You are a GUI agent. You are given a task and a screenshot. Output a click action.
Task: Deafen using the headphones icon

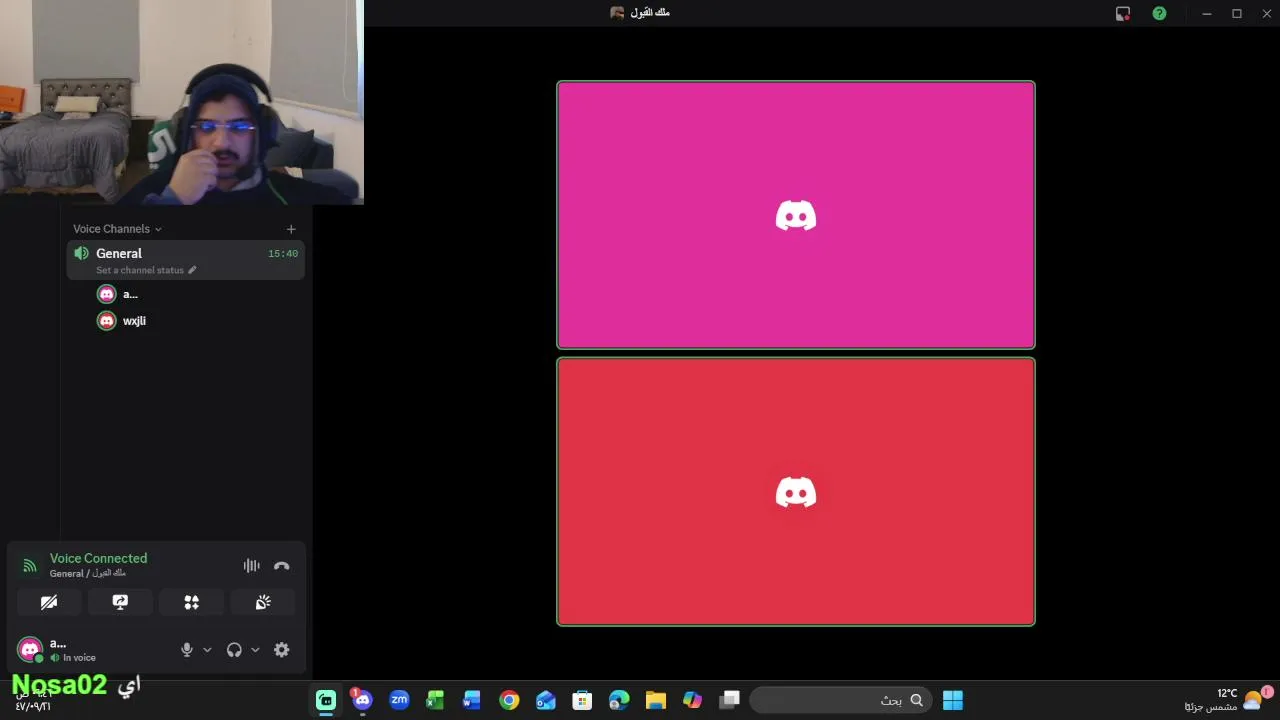point(234,650)
